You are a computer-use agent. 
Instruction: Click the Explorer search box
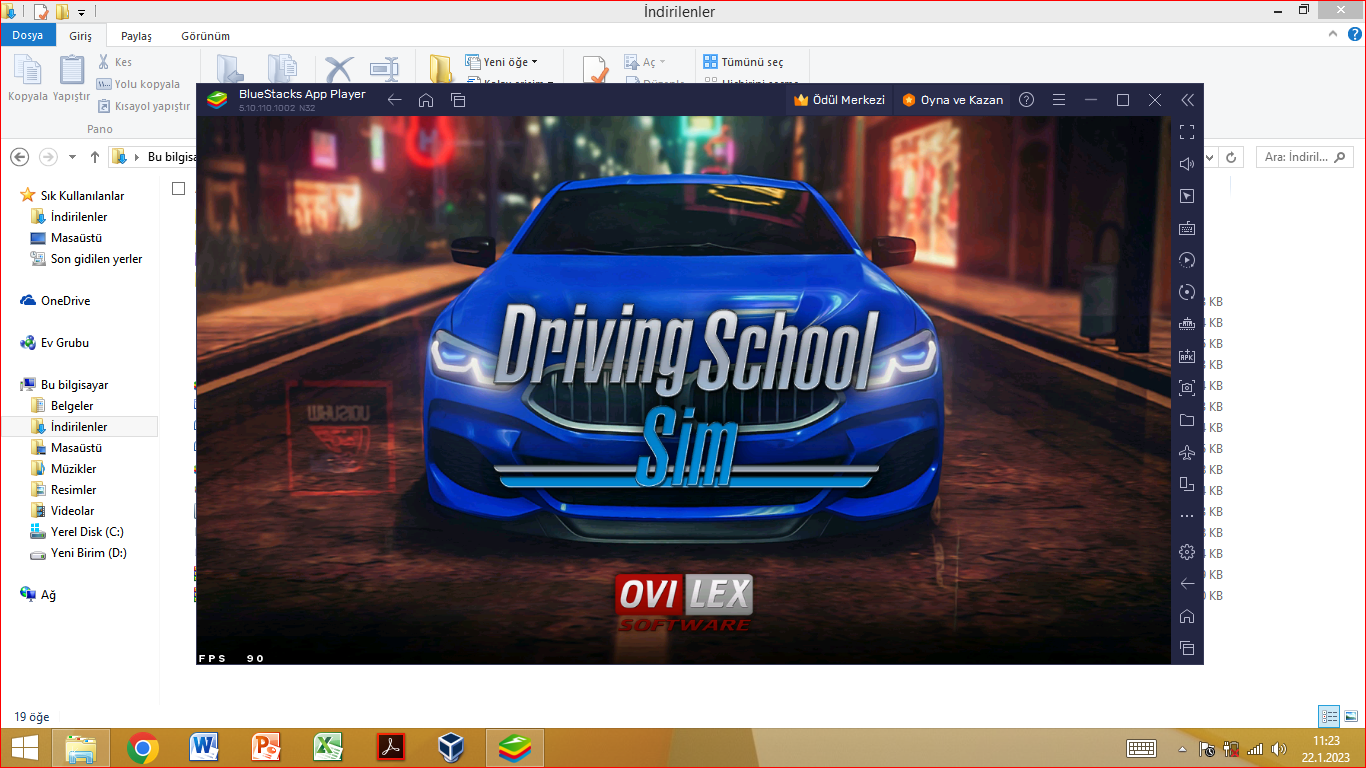pyautogui.click(x=1305, y=157)
